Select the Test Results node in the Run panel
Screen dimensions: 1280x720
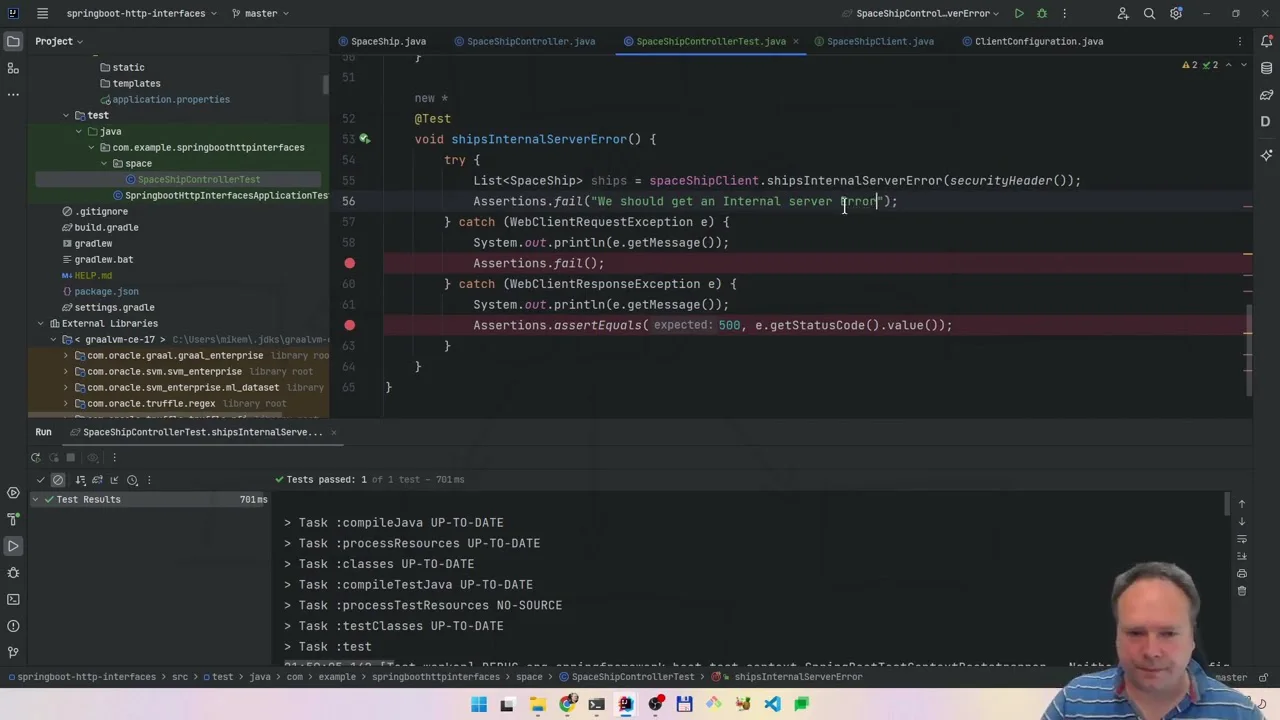coord(88,499)
